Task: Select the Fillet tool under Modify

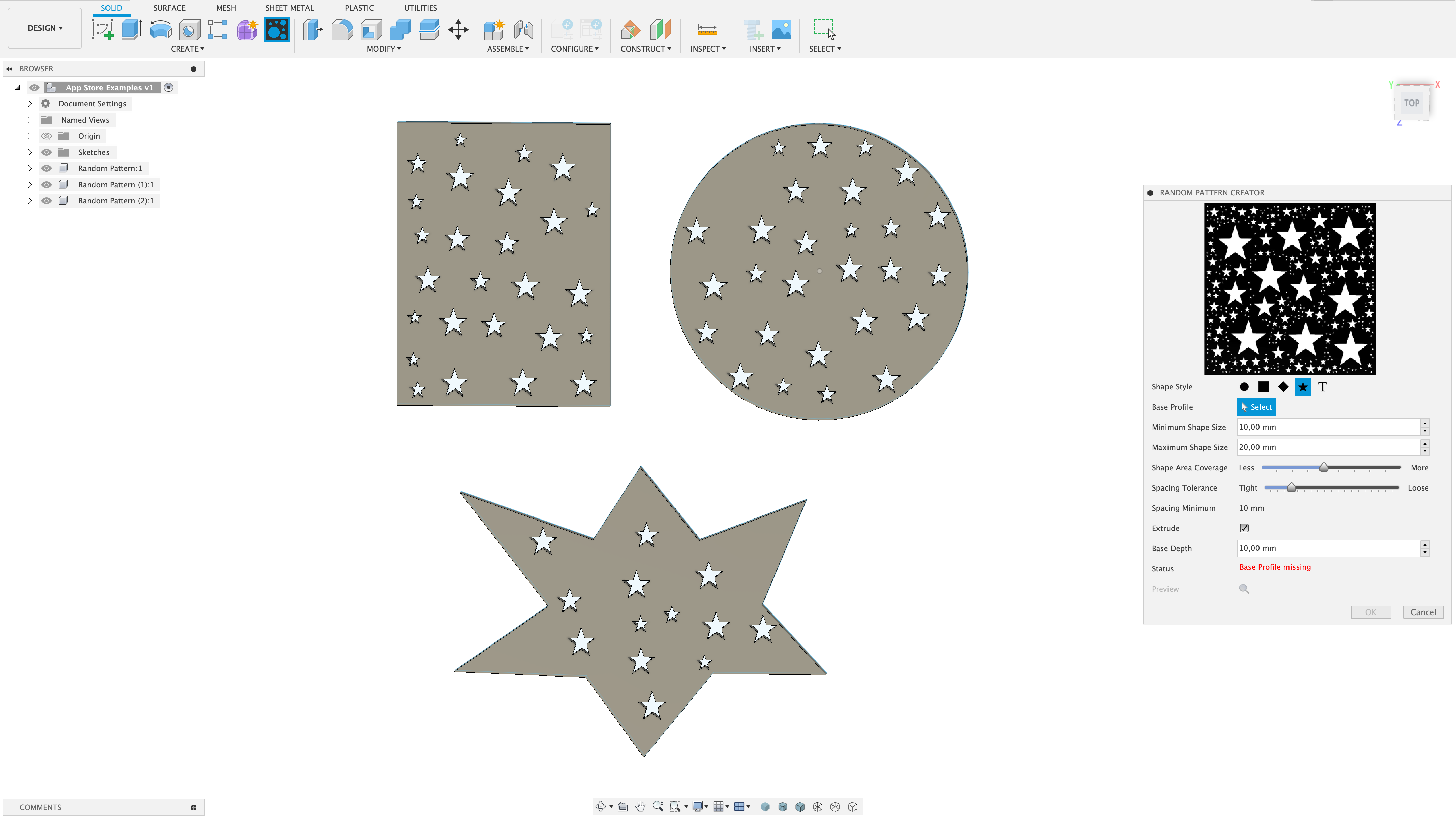Action: pos(341,29)
